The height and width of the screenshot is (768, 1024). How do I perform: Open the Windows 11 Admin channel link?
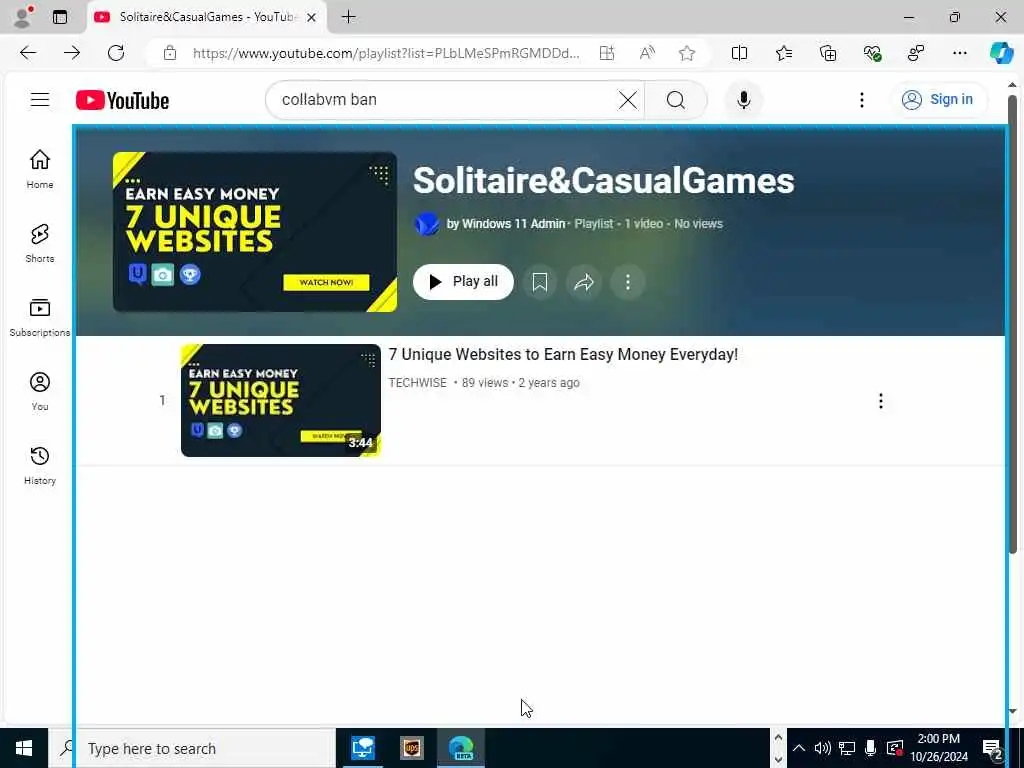(x=506, y=223)
